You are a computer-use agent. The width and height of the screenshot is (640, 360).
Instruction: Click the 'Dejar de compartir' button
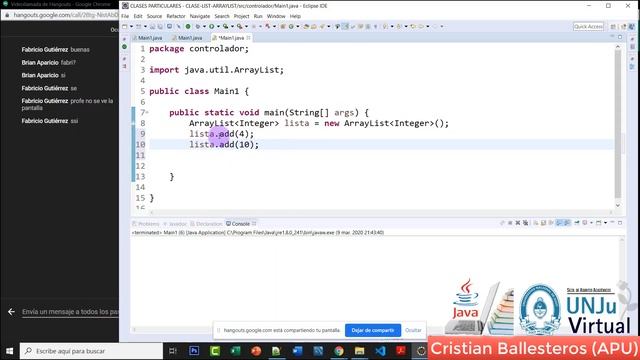(x=373, y=330)
